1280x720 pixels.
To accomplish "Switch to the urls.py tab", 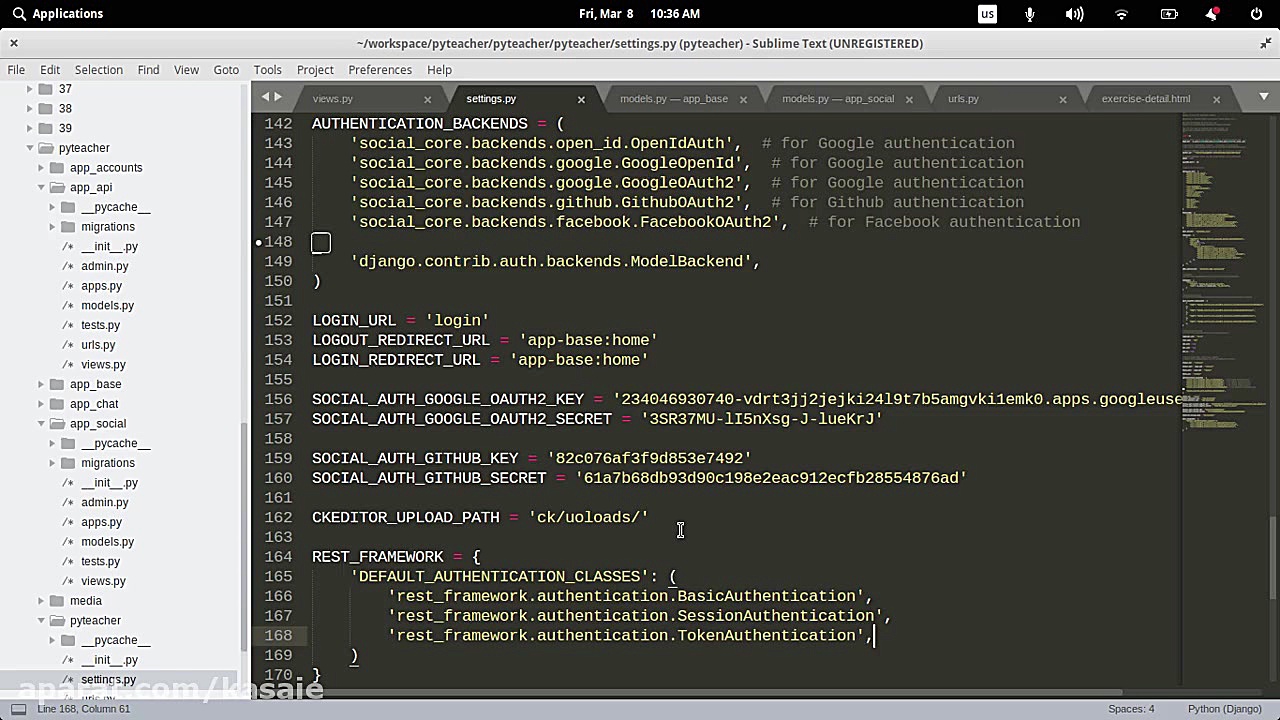I will pos(963,99).
